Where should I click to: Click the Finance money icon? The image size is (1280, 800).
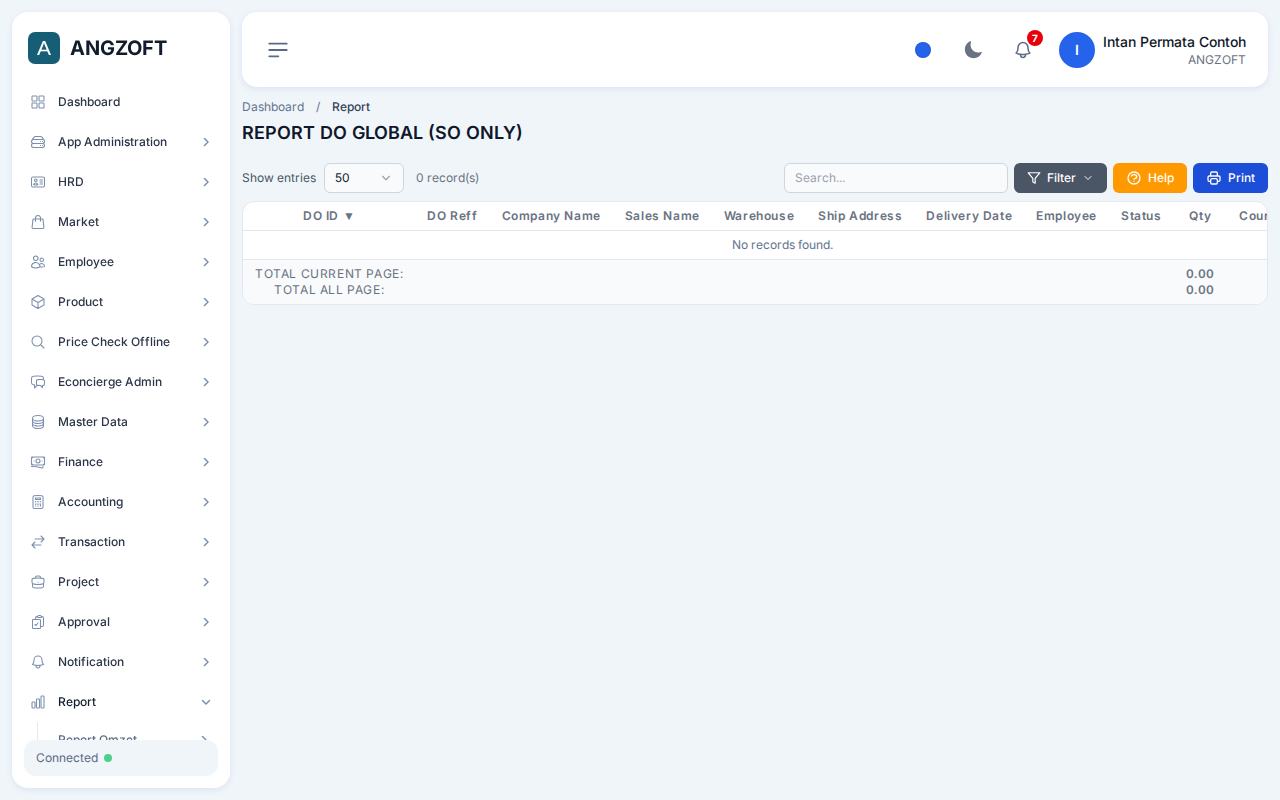coord(38,462)
